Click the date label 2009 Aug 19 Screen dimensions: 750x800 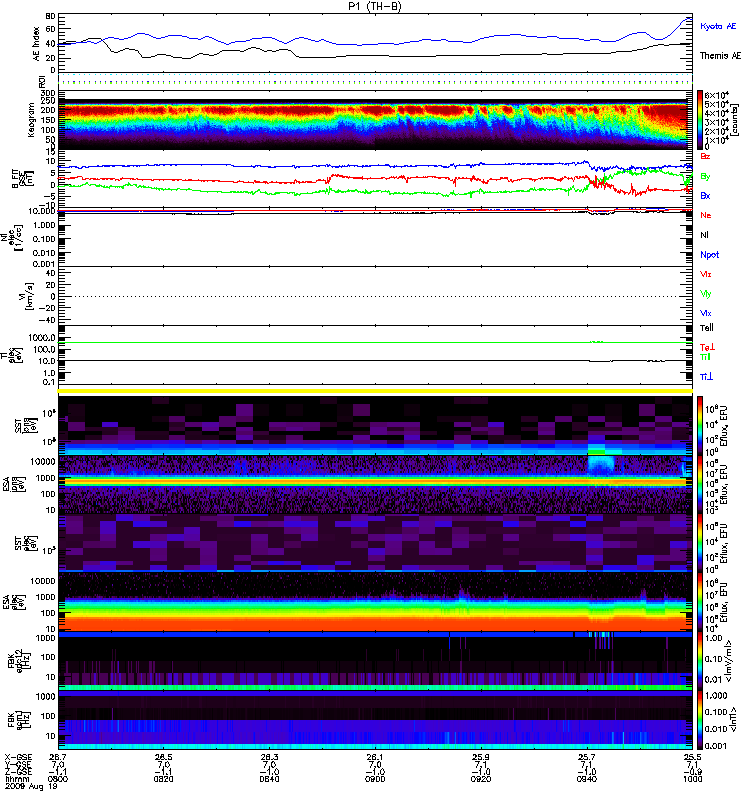pyautogui.click(x=31, y=787)
